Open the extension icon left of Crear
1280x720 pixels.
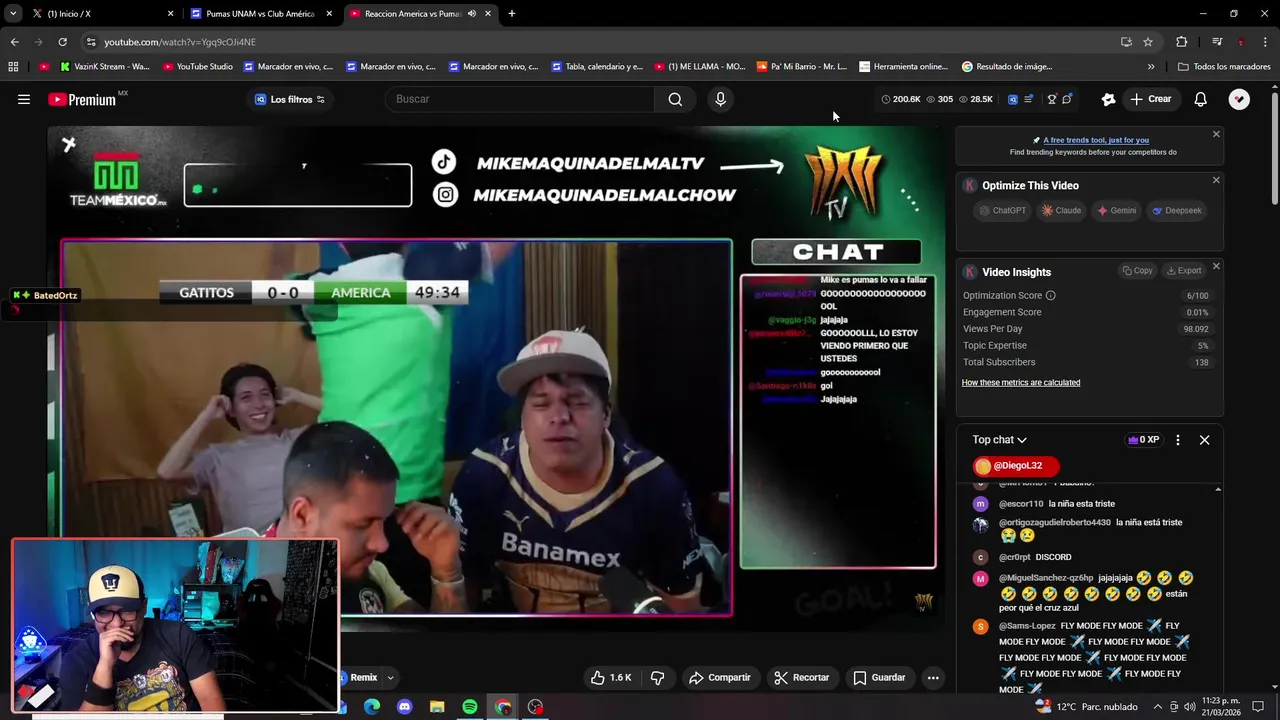point(1108,99)
